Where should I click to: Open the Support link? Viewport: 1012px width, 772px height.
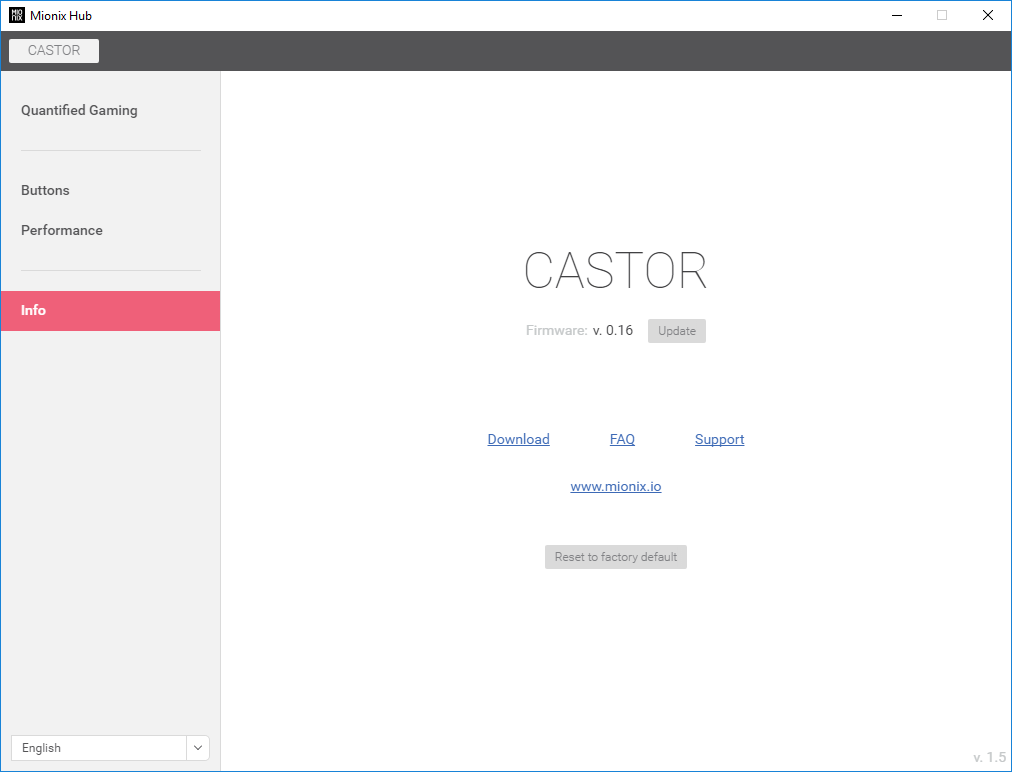pos(720,440)
